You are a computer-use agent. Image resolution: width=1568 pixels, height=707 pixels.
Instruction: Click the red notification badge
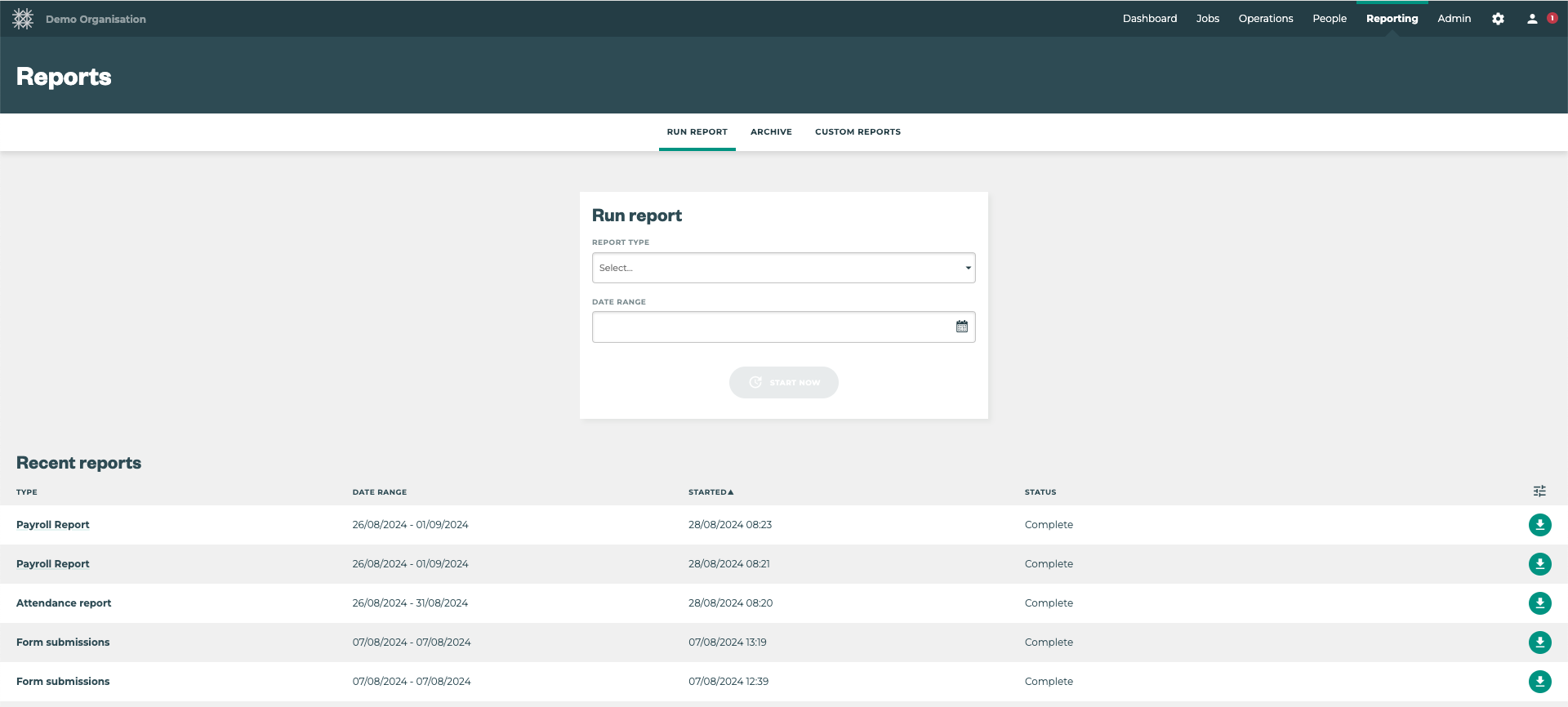point(1552,18)
